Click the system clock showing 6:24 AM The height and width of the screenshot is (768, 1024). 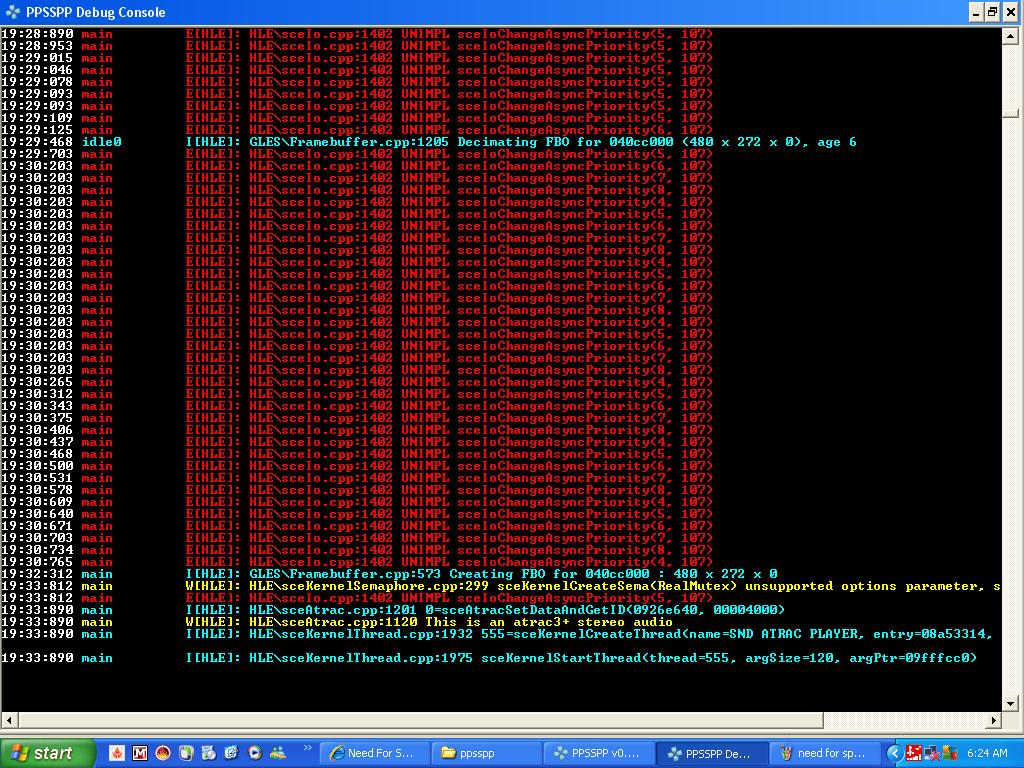pyautogui.click(x=987, y=753)
